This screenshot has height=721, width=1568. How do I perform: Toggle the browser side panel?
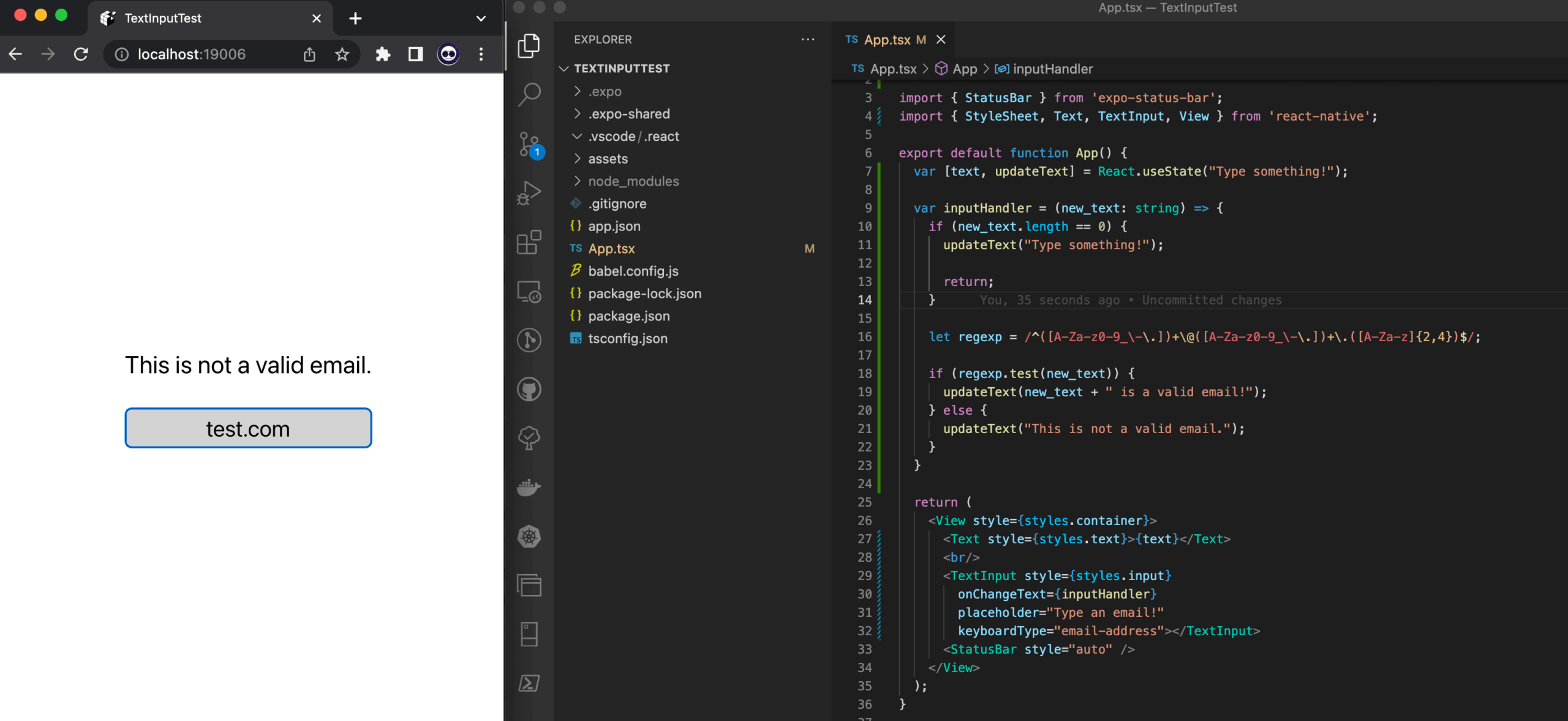tap(415, 55)
